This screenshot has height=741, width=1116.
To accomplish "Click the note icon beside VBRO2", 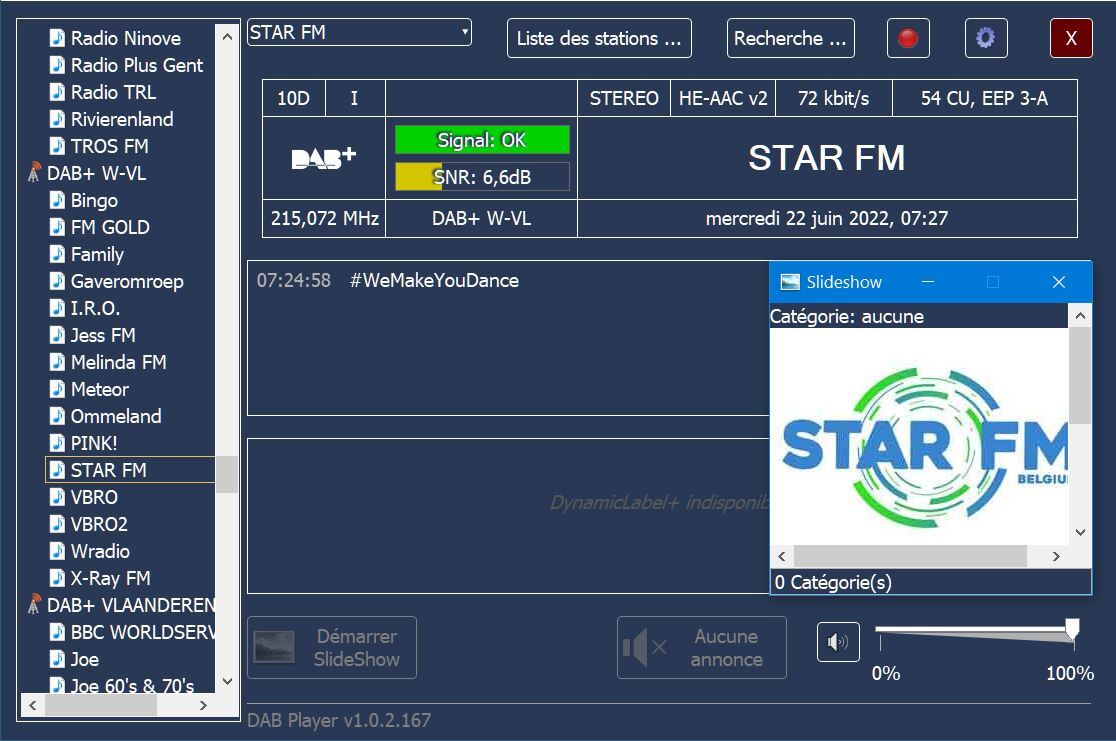I will tap(57, 524).
